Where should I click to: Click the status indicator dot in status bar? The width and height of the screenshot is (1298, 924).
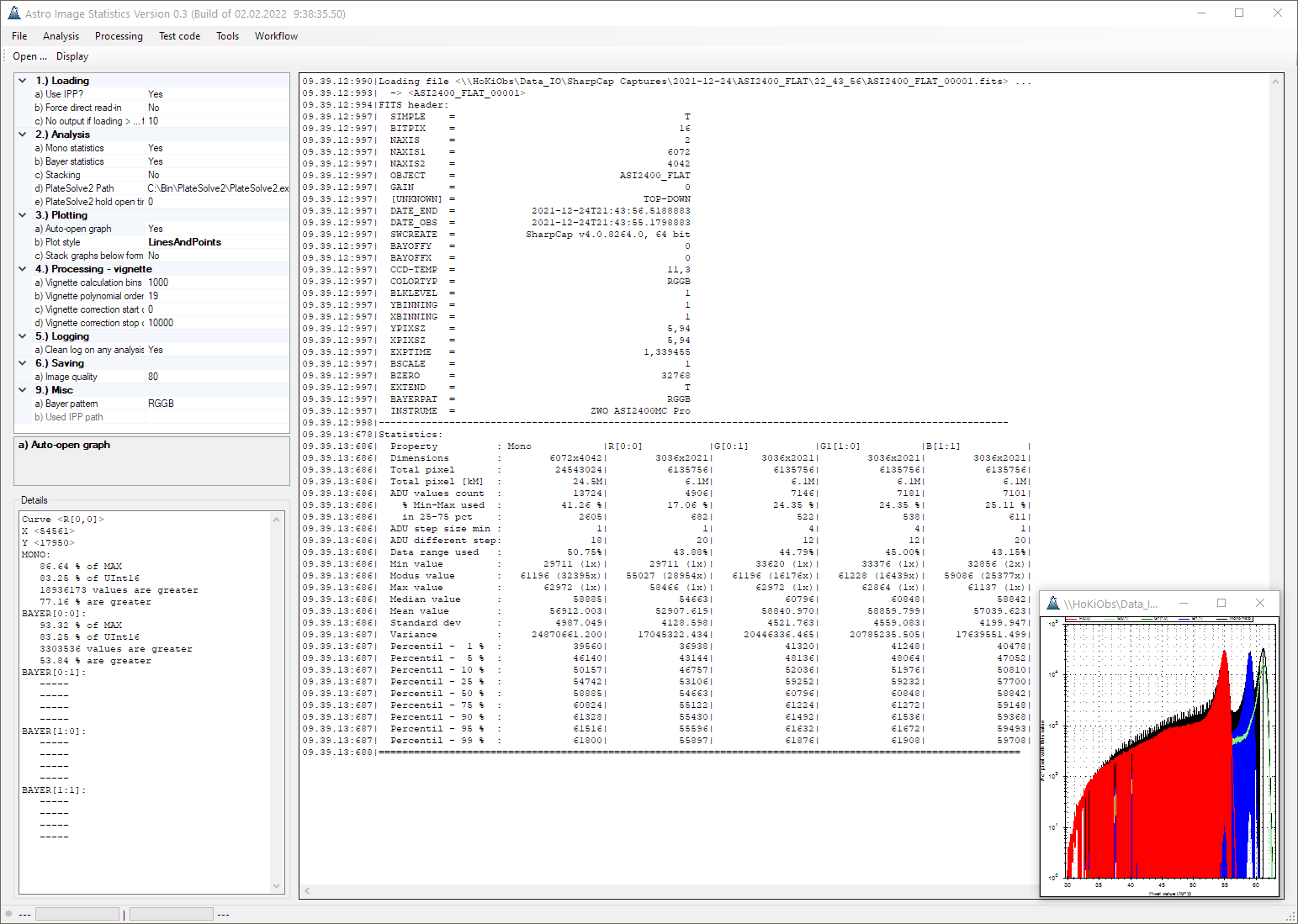(8, 914)
